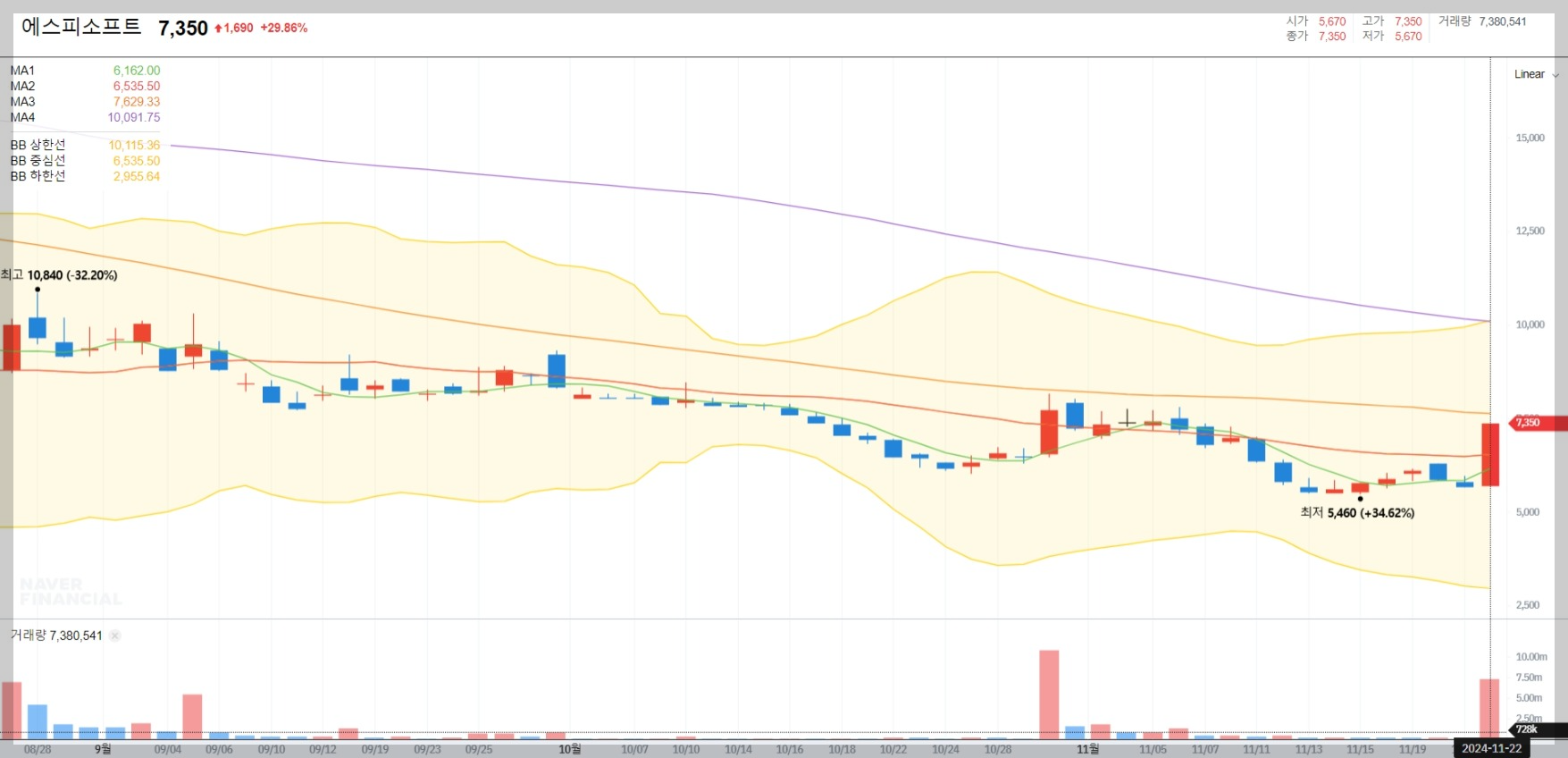
Task: Click the large red candle on 2024-11-22
Action: 1490,454
